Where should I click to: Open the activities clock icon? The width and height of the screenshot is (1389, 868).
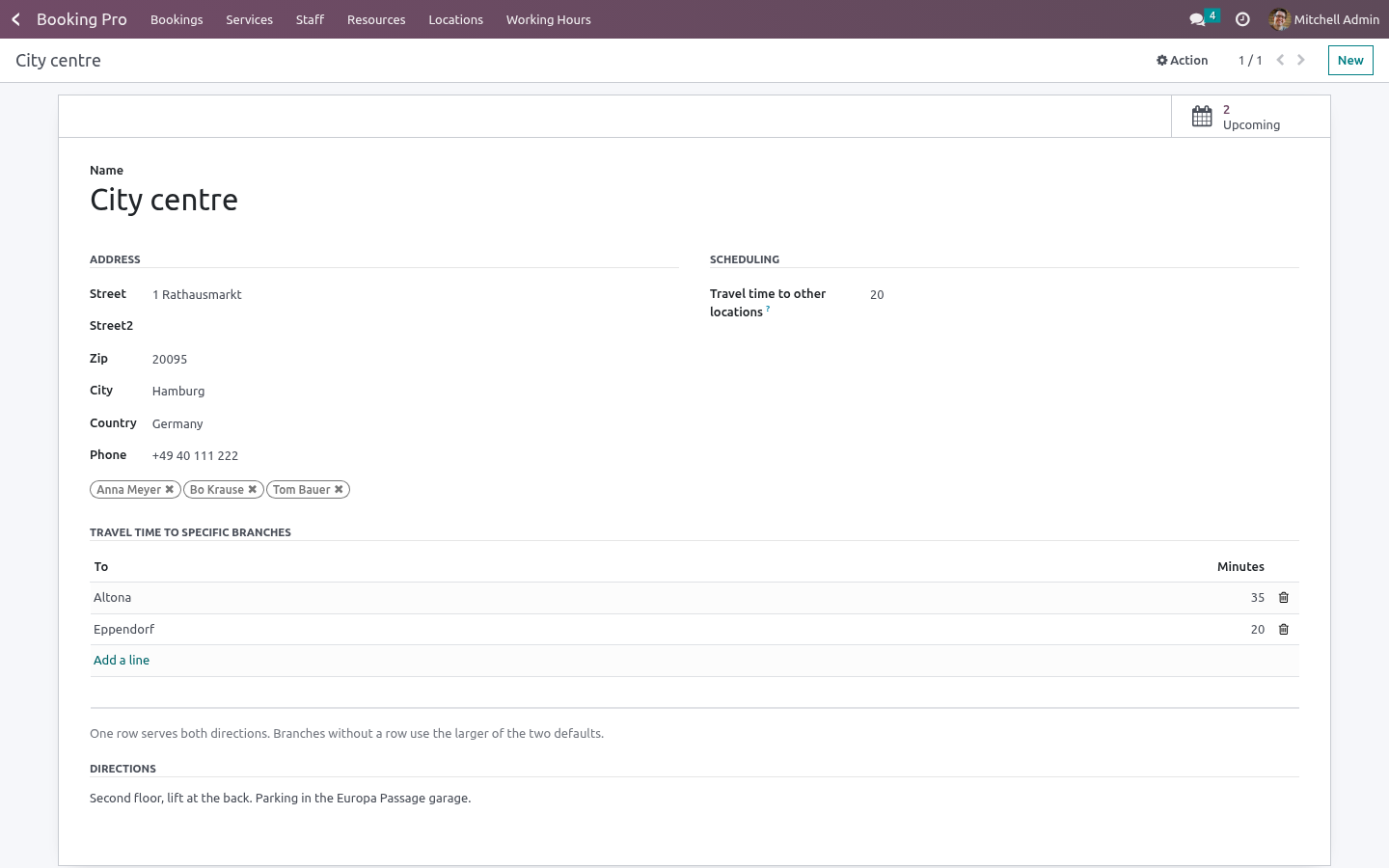pos(1242,19)
